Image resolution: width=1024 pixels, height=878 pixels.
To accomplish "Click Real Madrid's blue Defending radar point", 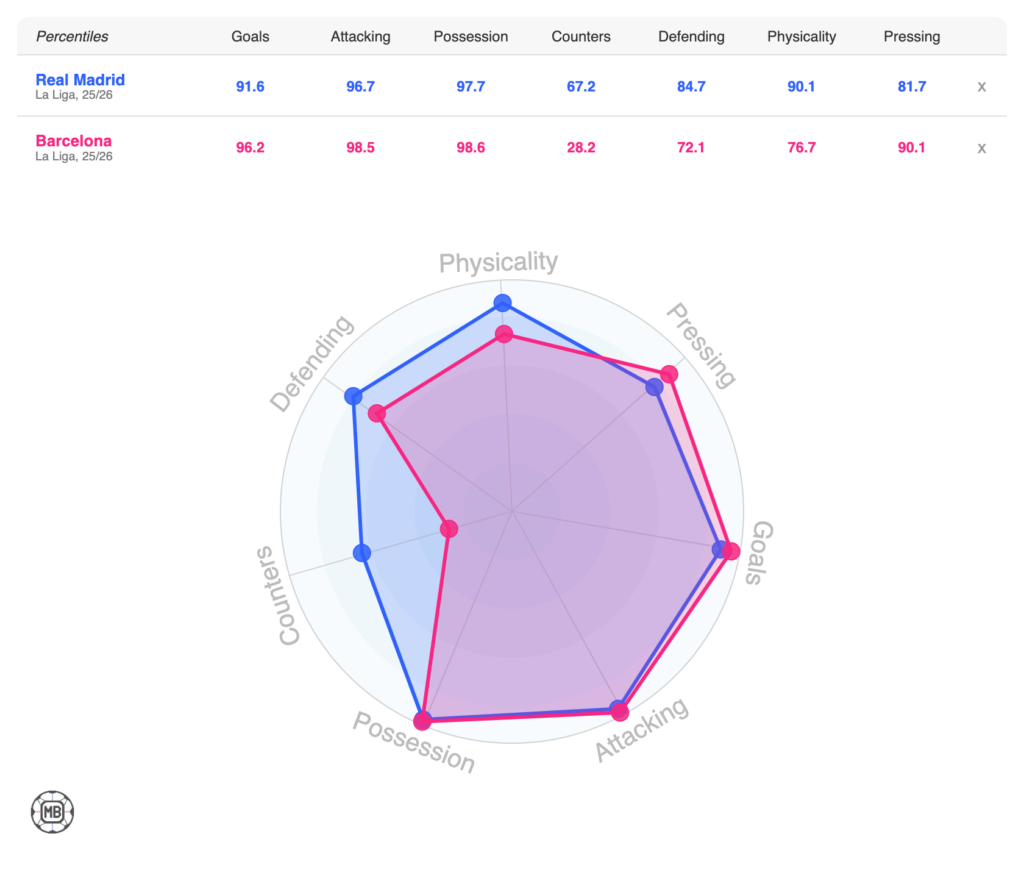I will (x=352, y=396).
